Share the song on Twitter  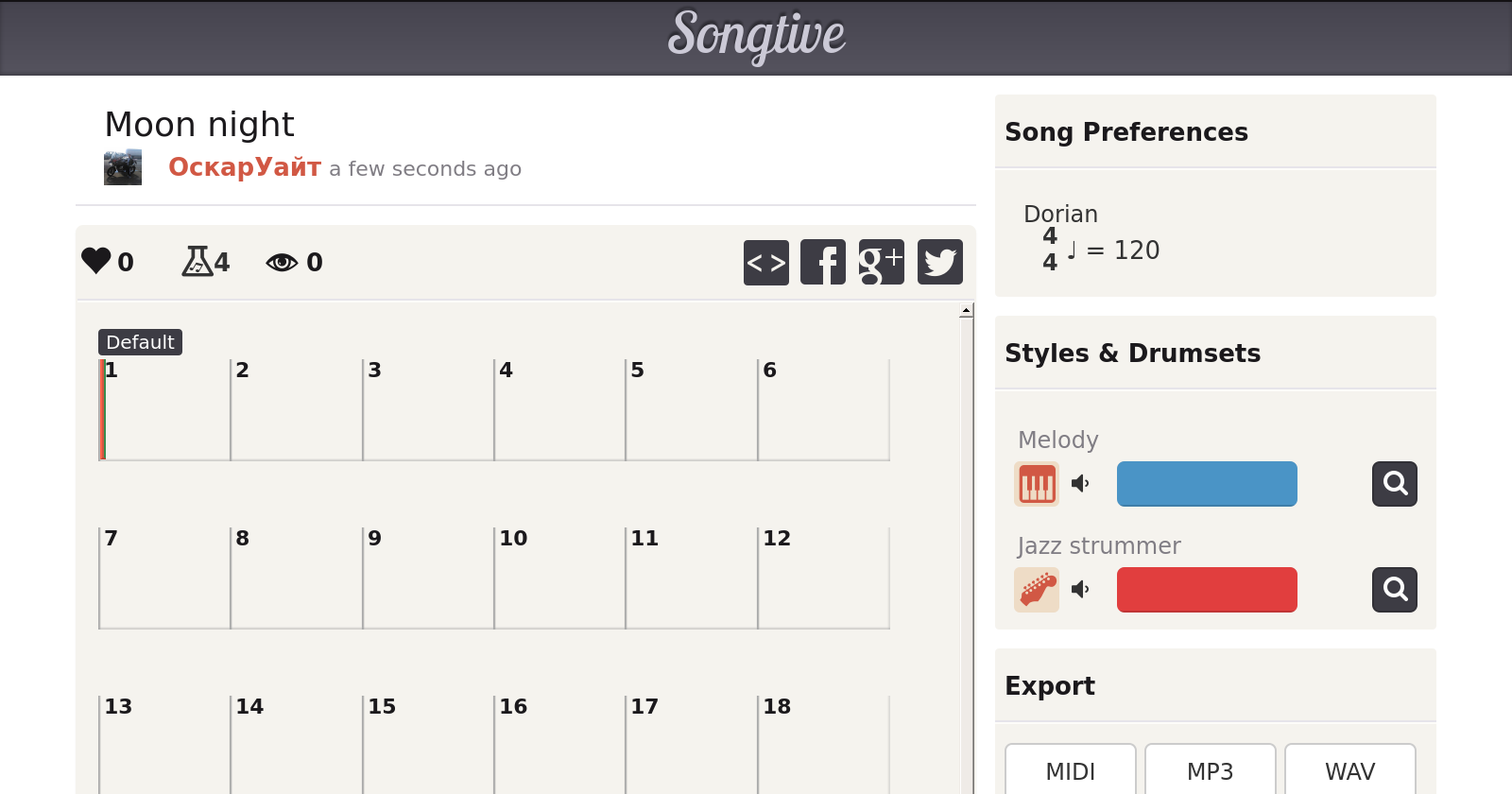(939, 262)
